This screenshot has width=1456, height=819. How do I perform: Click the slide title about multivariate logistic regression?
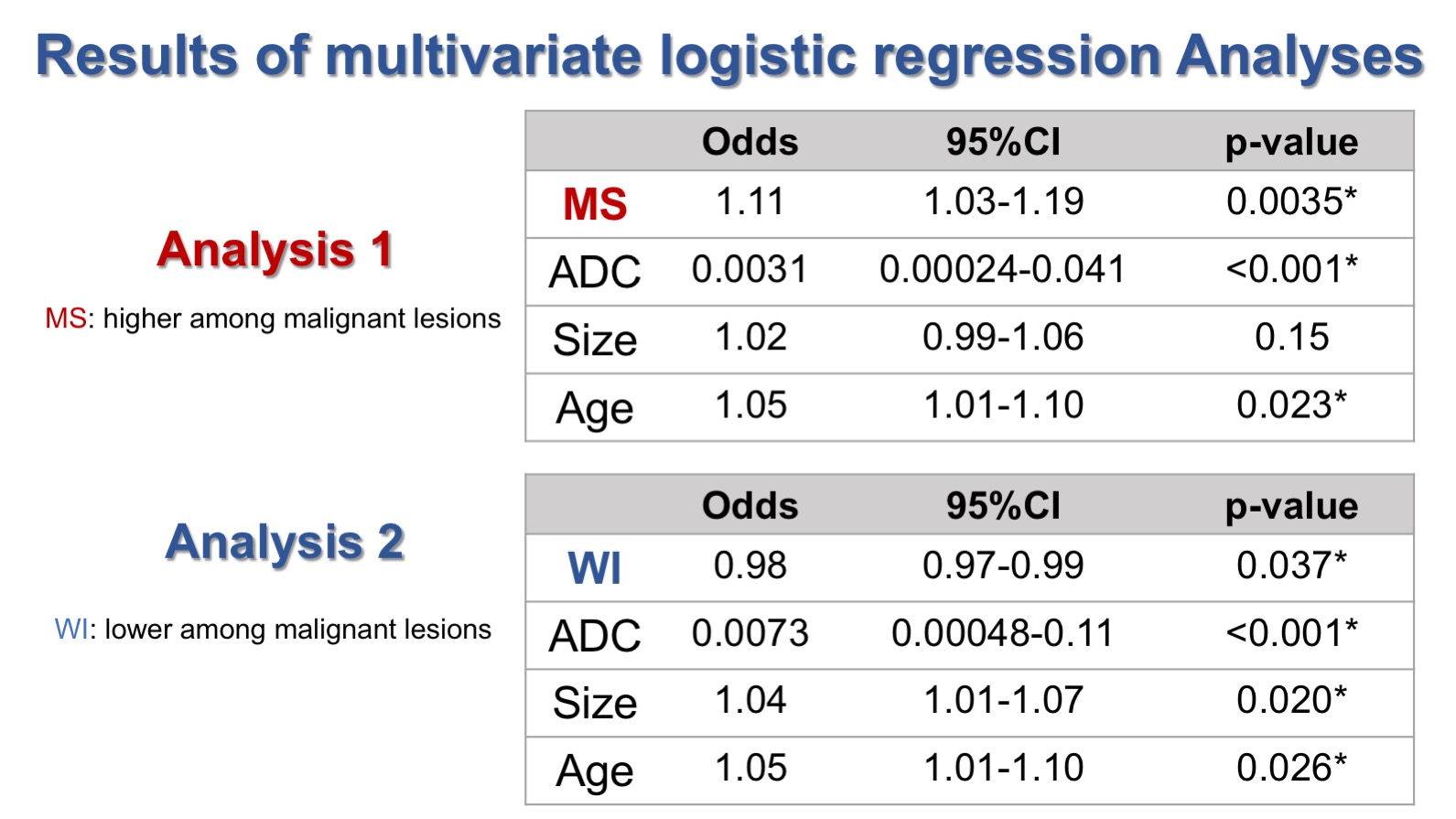pyautogui.click(x=728, y=57)
